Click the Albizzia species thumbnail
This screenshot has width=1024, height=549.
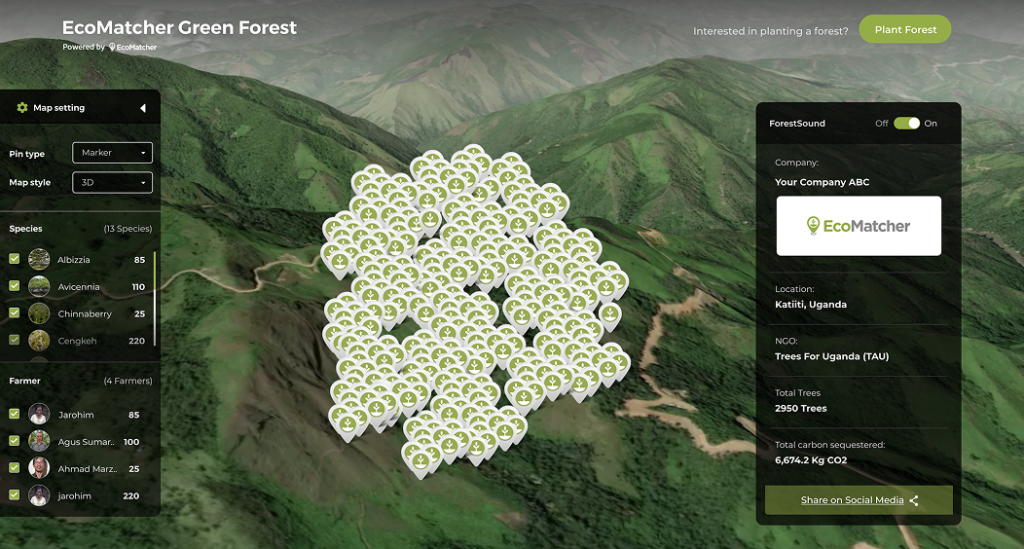tap(39, 259)
